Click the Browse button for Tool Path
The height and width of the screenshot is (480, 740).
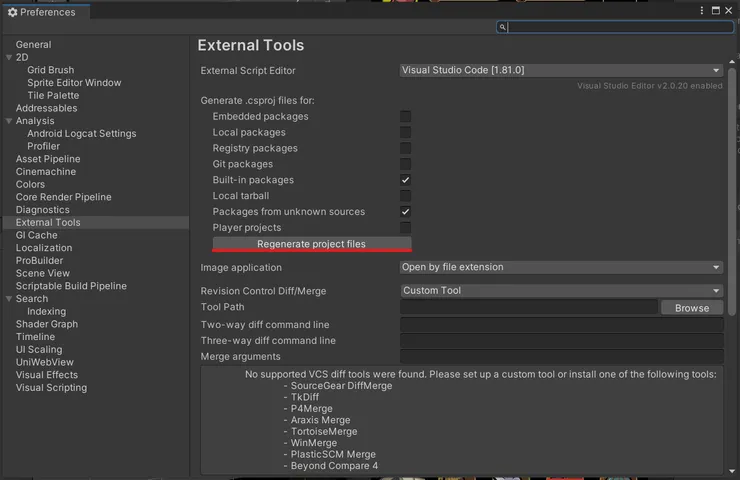pyautogui.click(x=691, y=308)
